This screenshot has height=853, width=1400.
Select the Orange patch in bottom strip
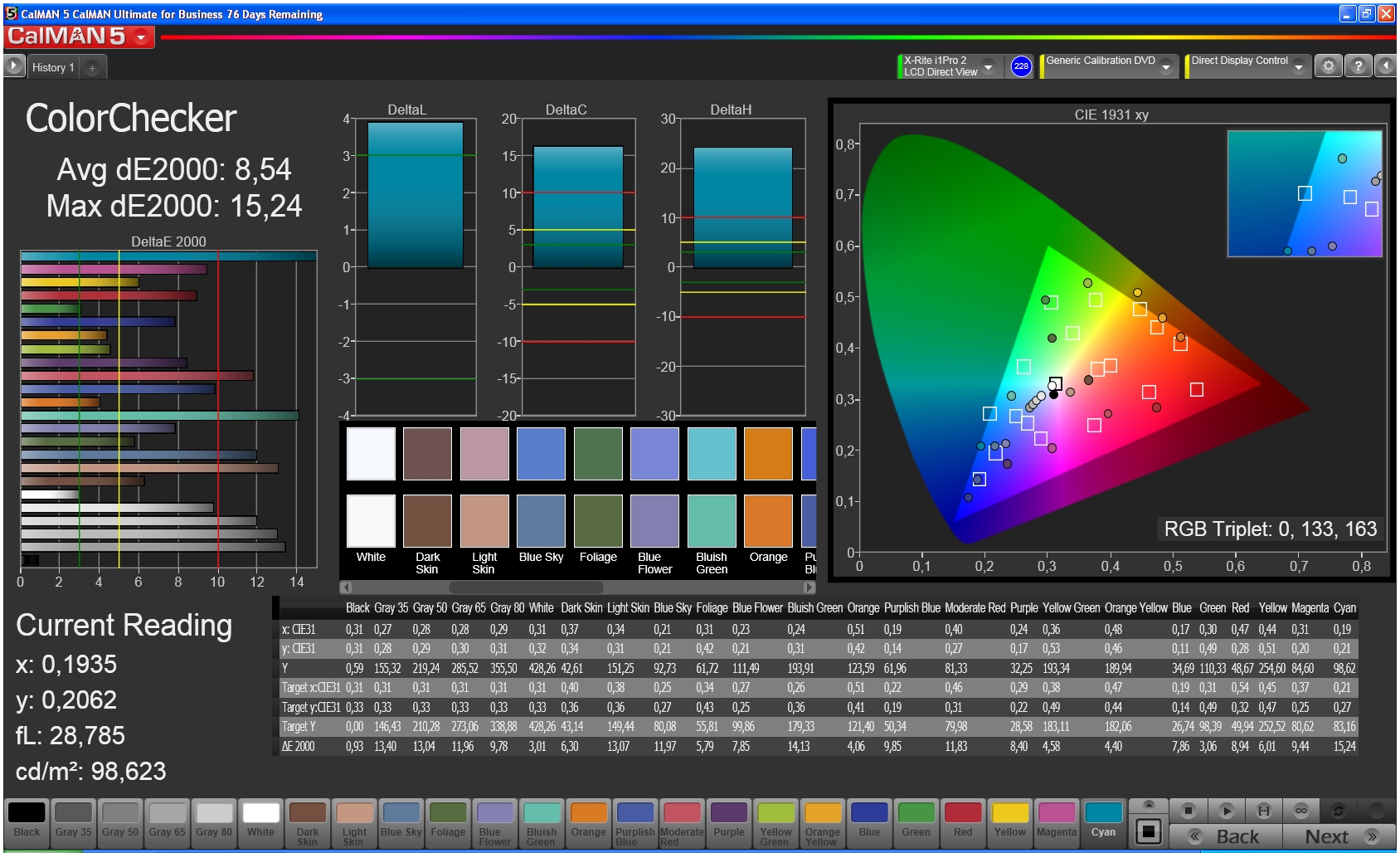[589, 822]
